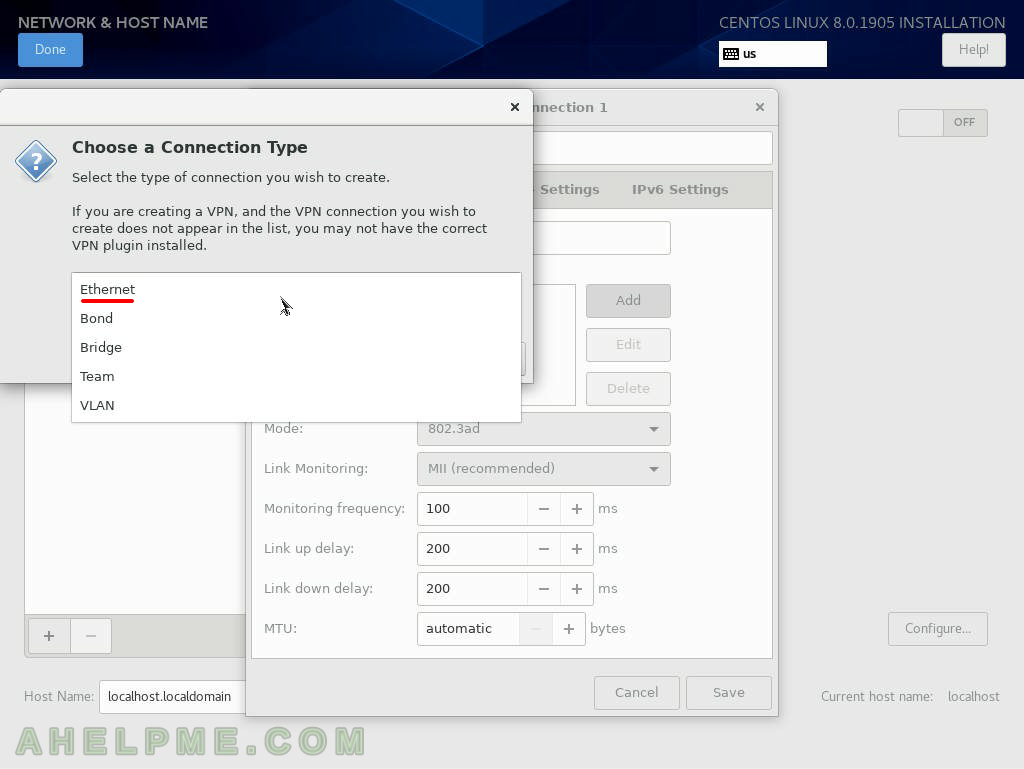1024x769 pixels.
Task: Close the Choose a Connection Type dialog
Action: click(515, 107)
